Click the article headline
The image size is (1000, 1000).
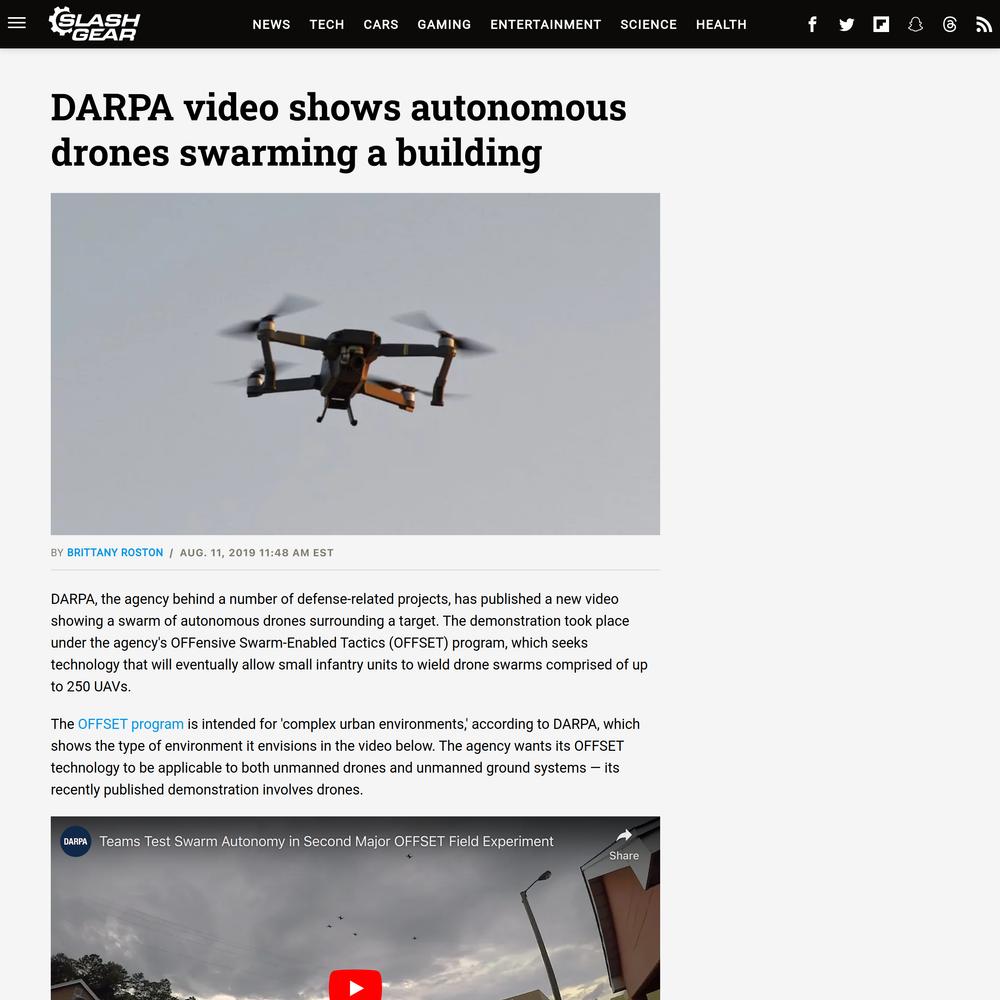tap(339, 130)
